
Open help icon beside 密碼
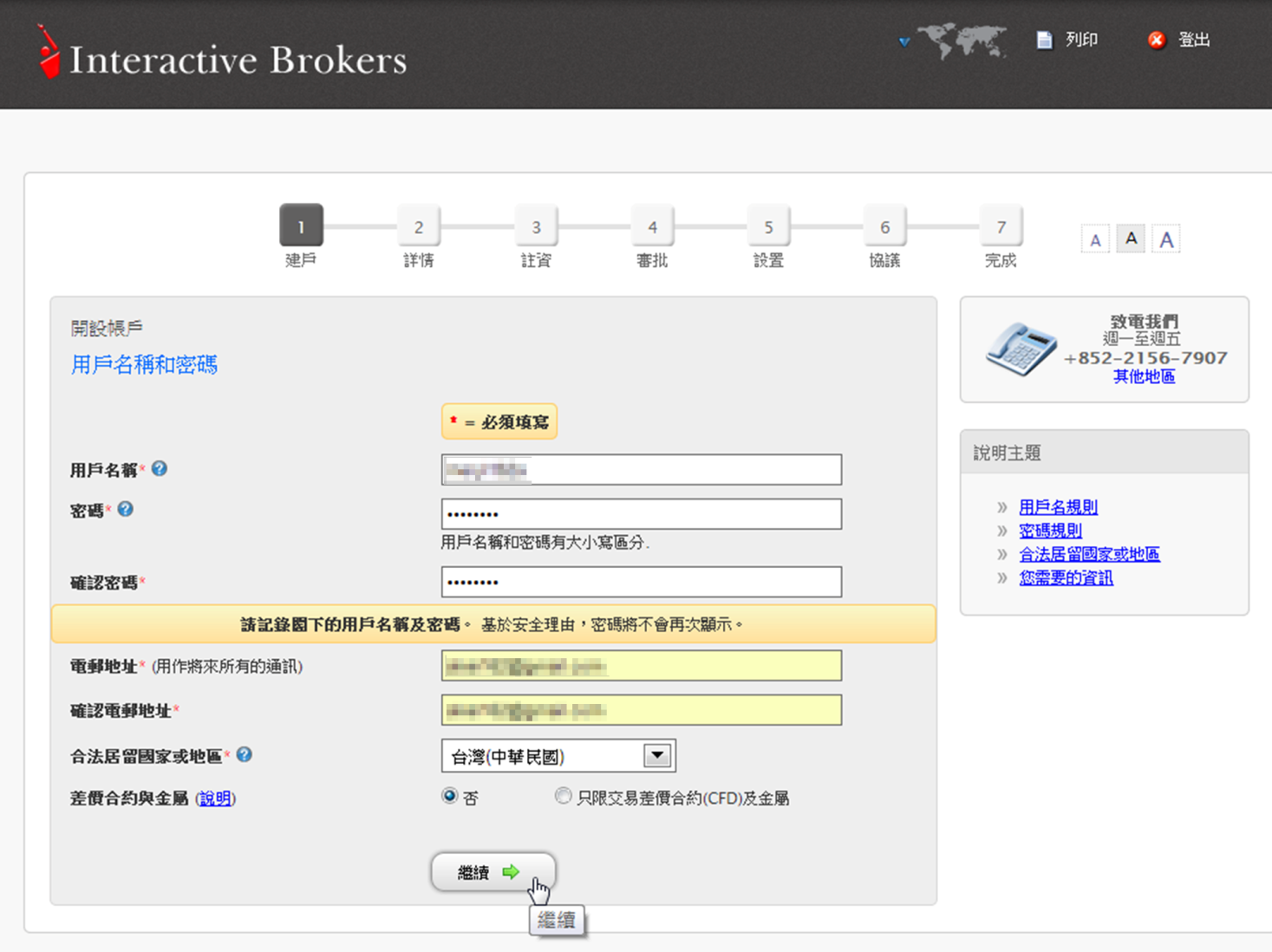126,509
